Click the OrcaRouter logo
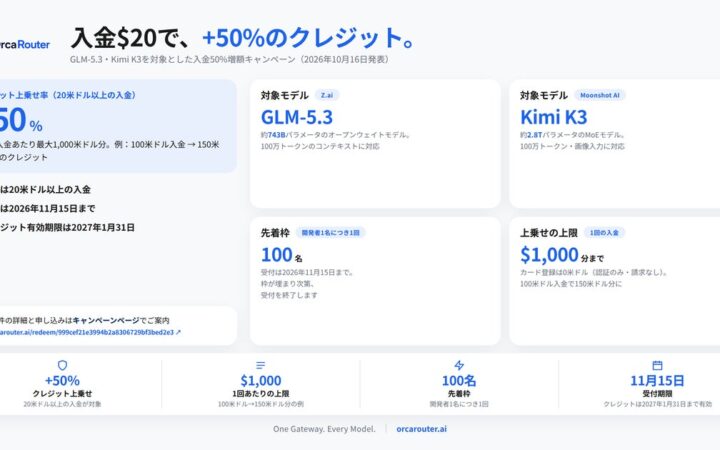Screen dimensions: 720x450 [x=25, y=45]
